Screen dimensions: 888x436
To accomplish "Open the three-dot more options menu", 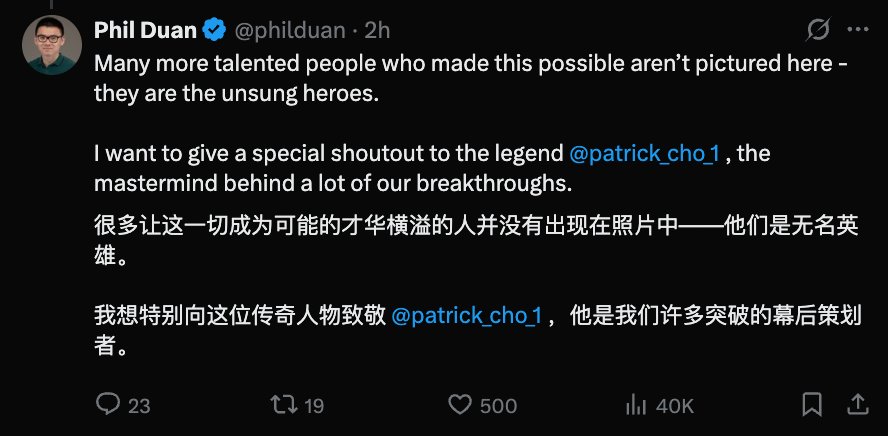I will [x=857, y=30].
